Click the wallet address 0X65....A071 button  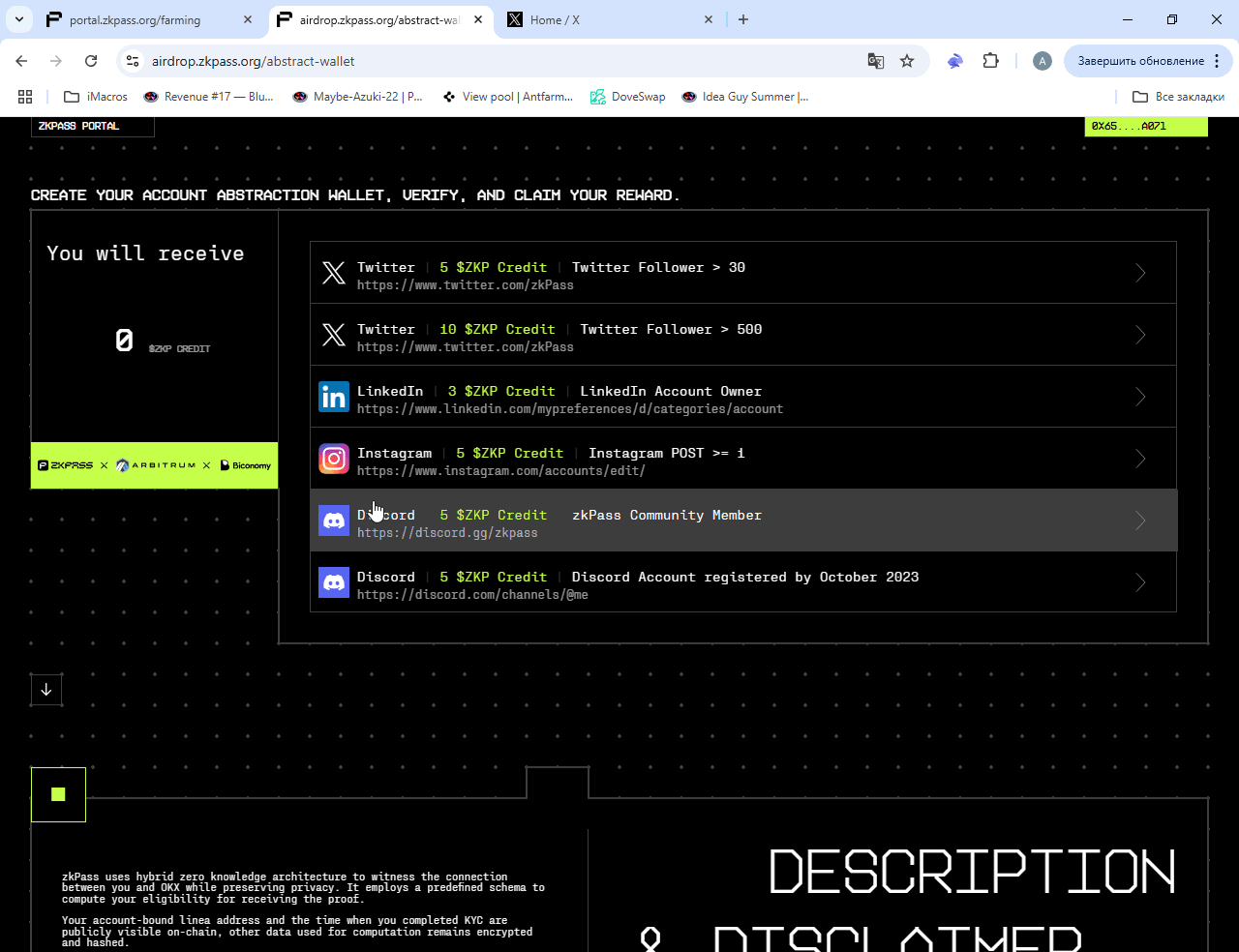[1146, 126]
